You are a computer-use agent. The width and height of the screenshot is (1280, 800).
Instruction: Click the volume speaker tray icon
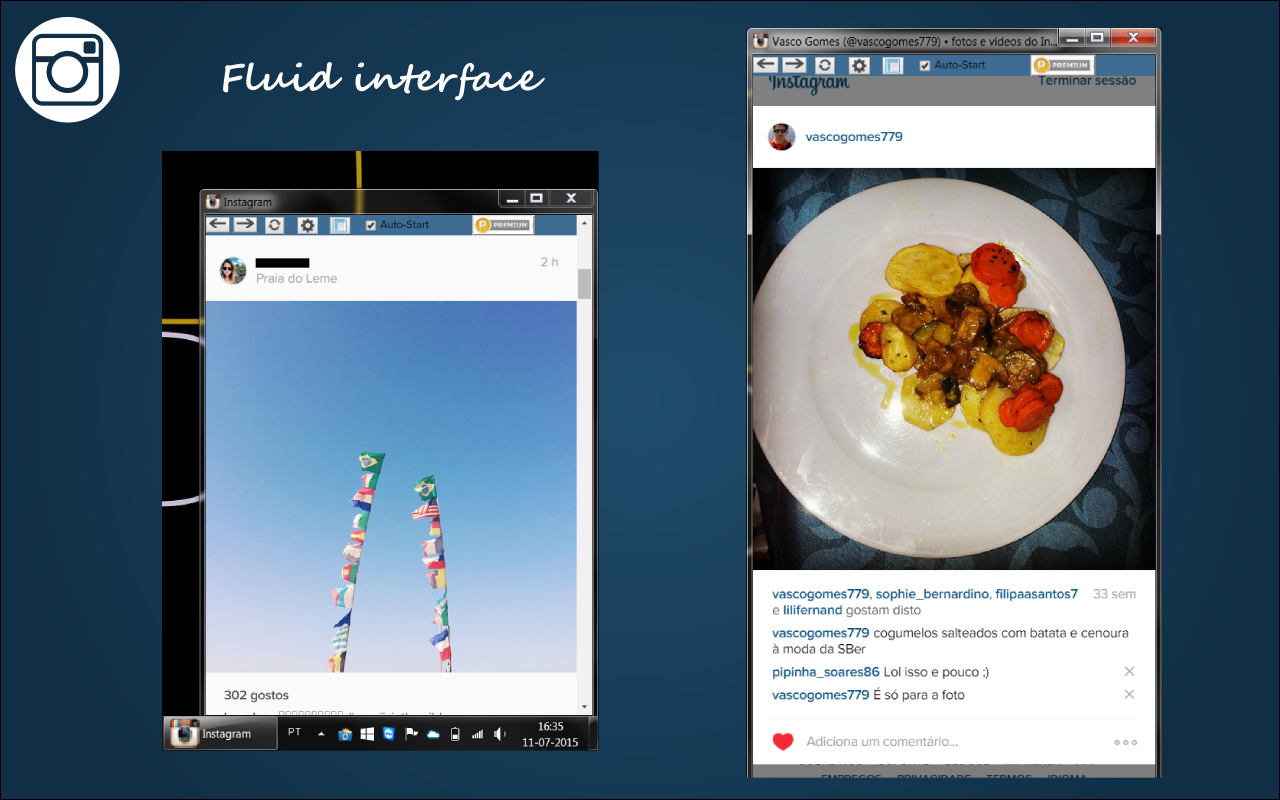pyautogui.click(x=500, y=734)
